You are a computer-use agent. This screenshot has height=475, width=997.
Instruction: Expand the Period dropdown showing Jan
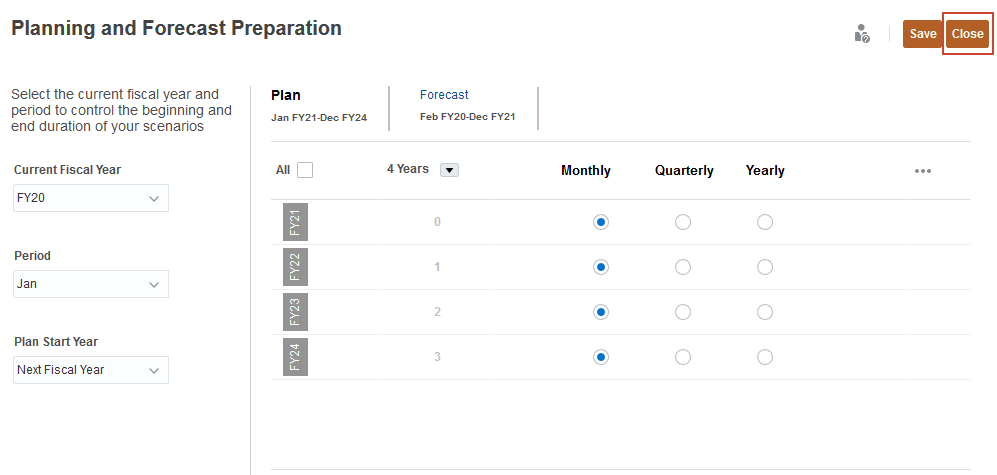[x=91, y=284]
